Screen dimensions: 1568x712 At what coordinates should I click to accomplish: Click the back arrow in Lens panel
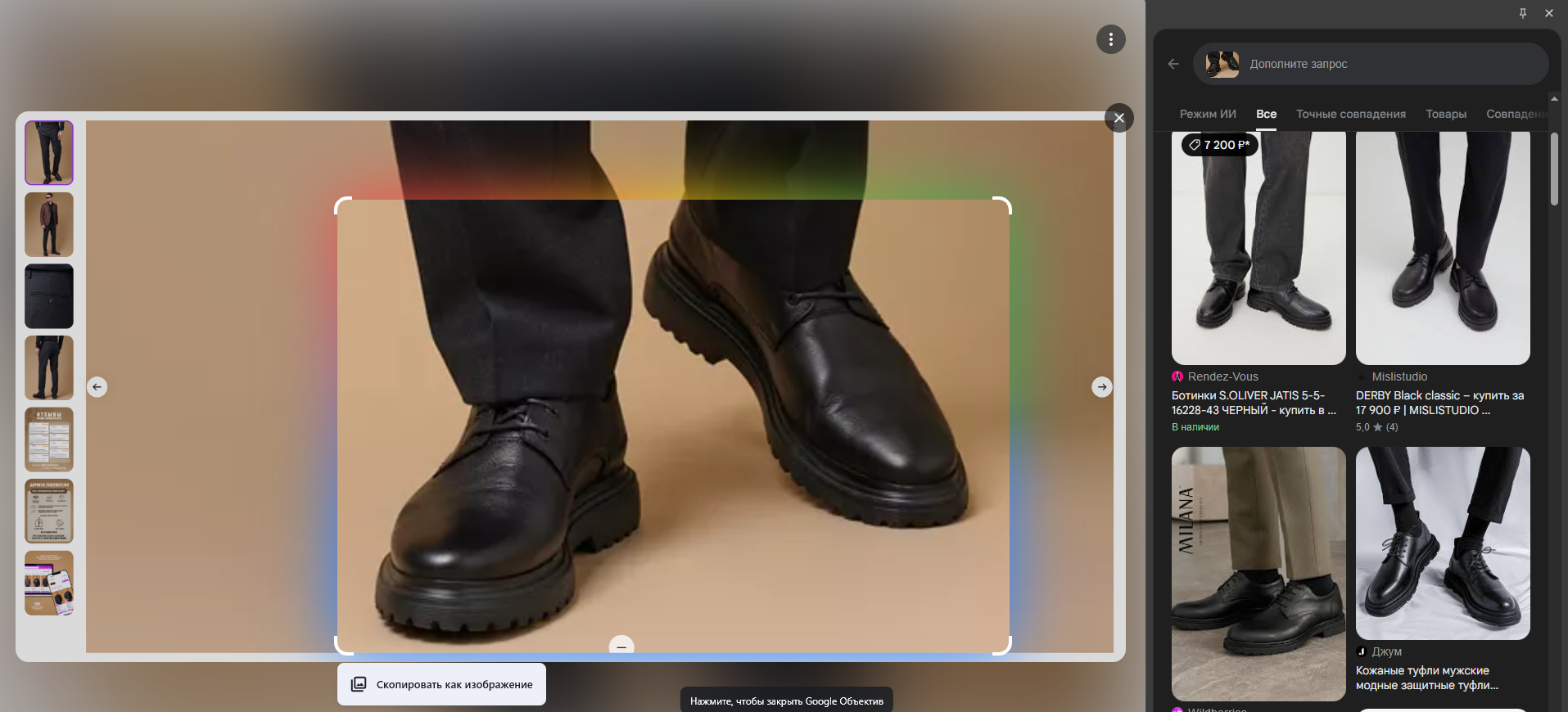tap(1173, 64)
